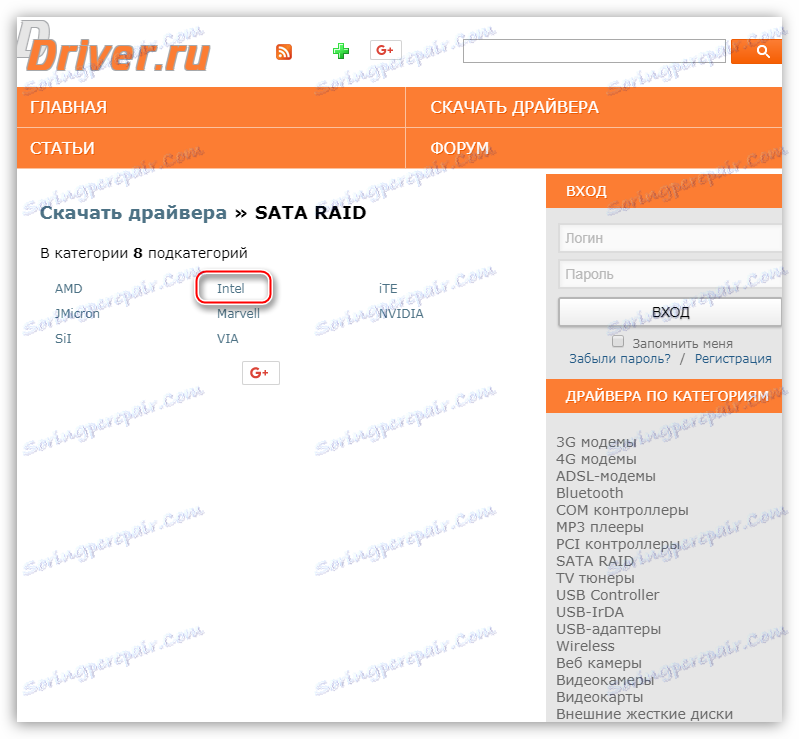Click the Логин input field
The width and height of the screenshot is (799, 739).
670,238
